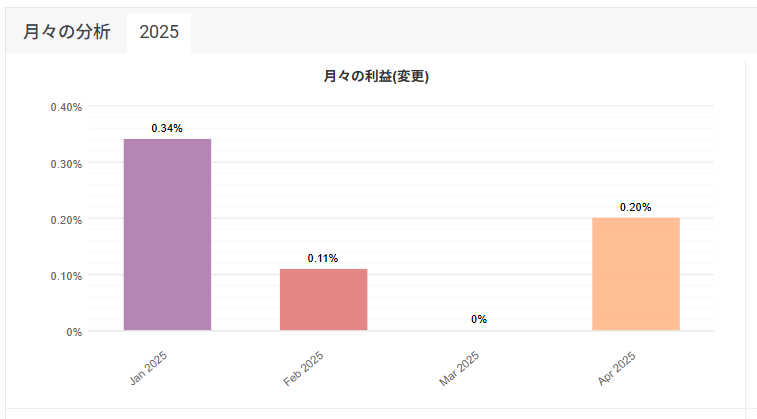
Task: Click the Apr 2025 axis label
Action: pyautogui.click(x=617, y=369)
